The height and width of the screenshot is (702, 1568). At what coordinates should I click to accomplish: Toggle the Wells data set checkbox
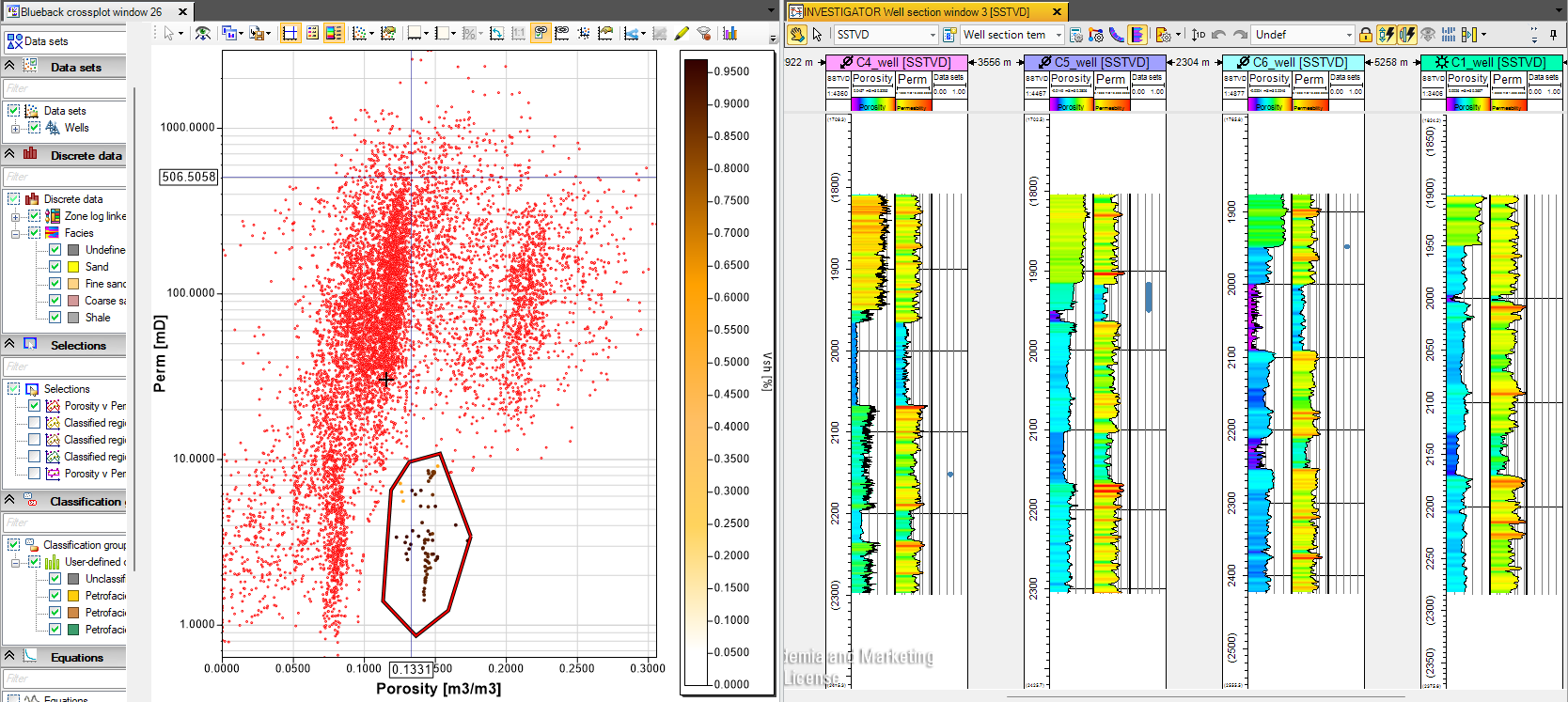pyautogui.click(x=35, y=128)
